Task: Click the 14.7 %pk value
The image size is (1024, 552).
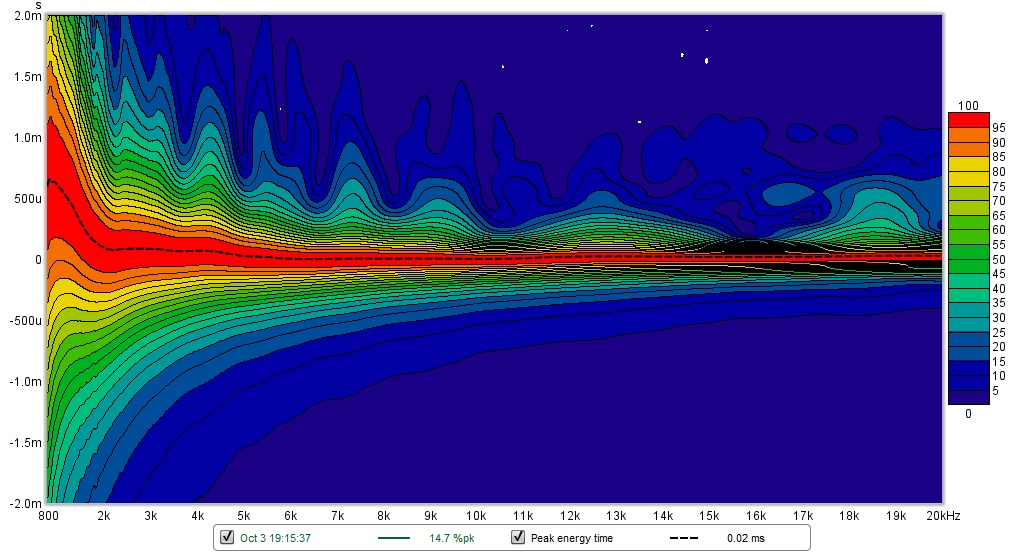Action: click(452, 538)
